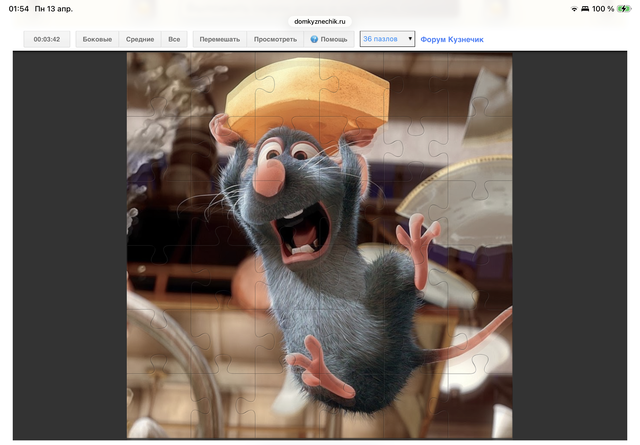Show only side pieces with Боковые

click(x=97, y=39)
